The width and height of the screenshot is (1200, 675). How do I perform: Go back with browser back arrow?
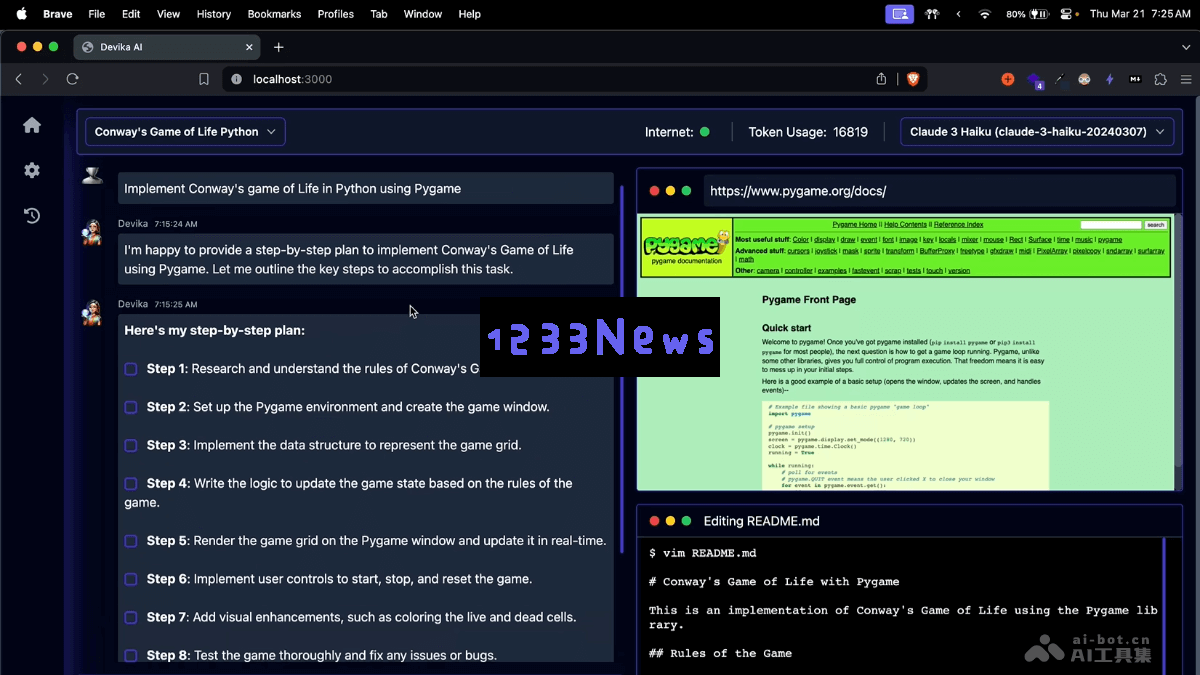19,79
